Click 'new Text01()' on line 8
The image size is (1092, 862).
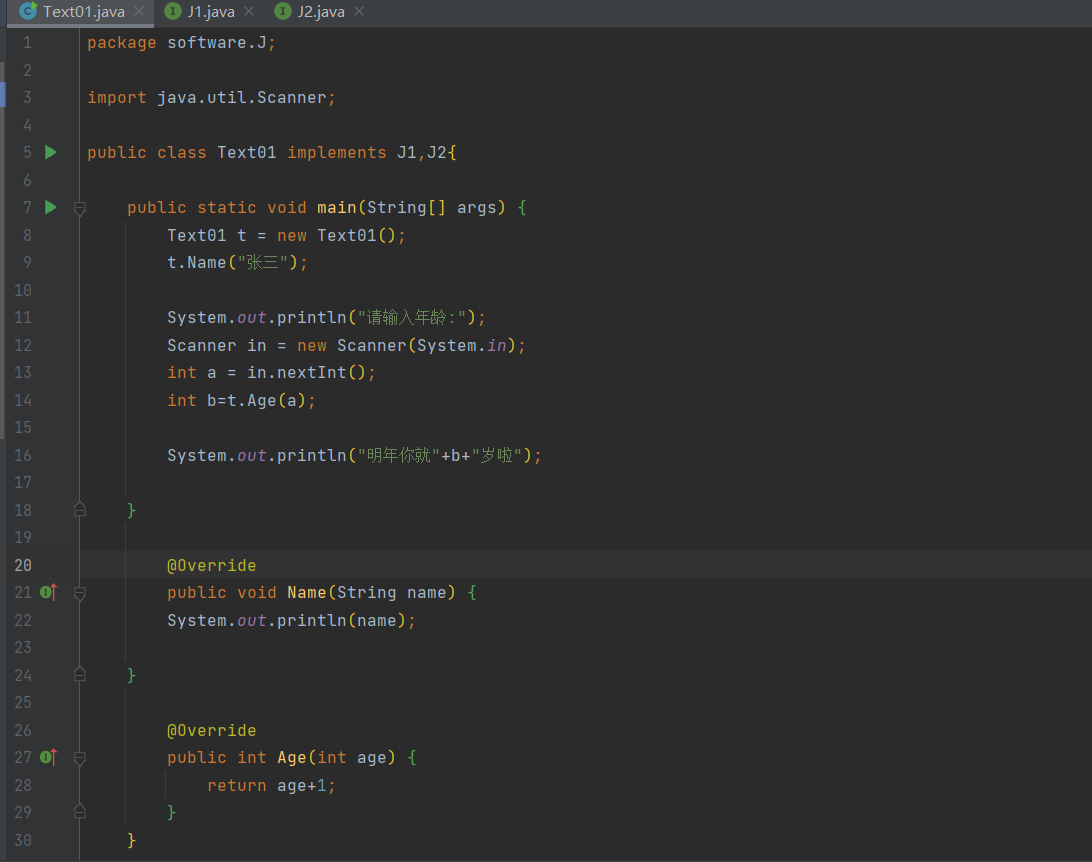click(336, 235)
